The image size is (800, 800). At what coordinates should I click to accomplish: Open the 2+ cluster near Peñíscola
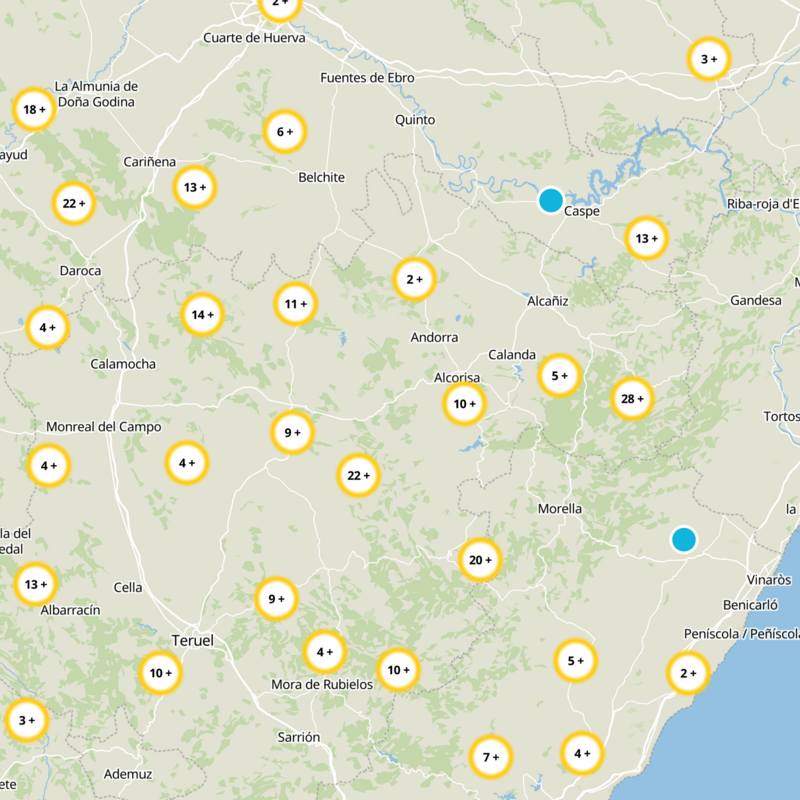click(x=686, y=674)
